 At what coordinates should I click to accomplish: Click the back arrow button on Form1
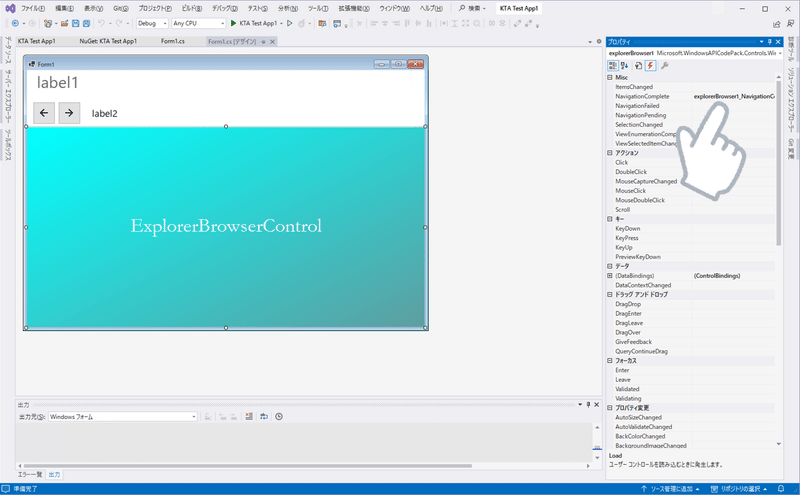(44, 113)
